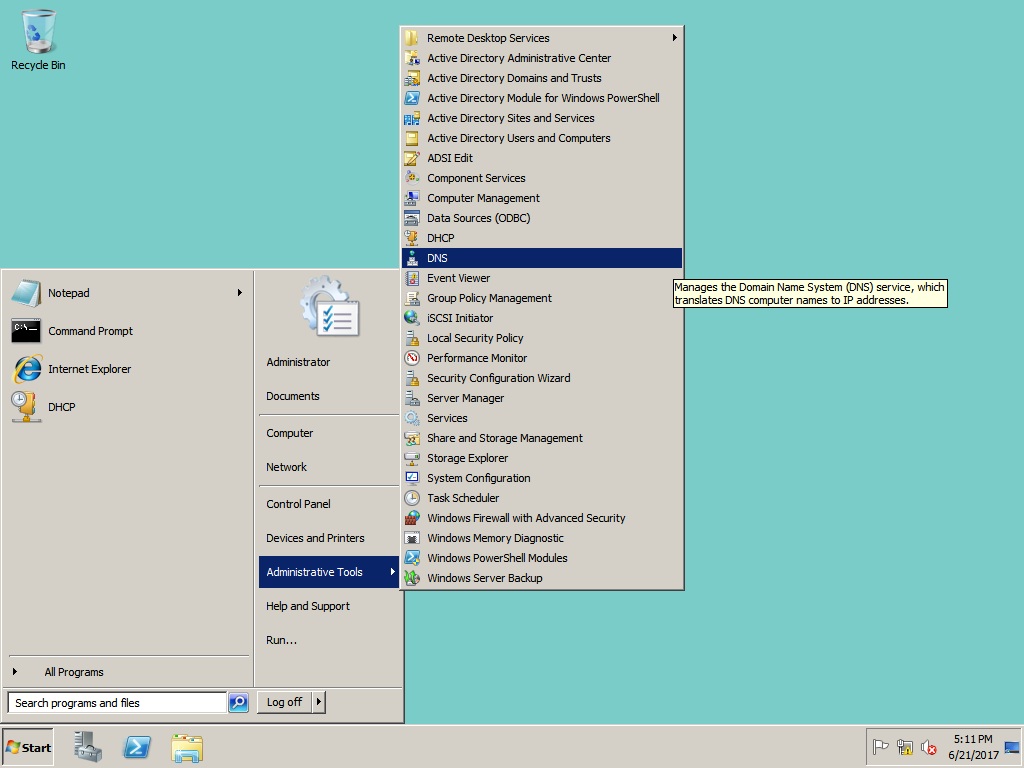Open Recycle Bin on desktop

pos(38,39)
